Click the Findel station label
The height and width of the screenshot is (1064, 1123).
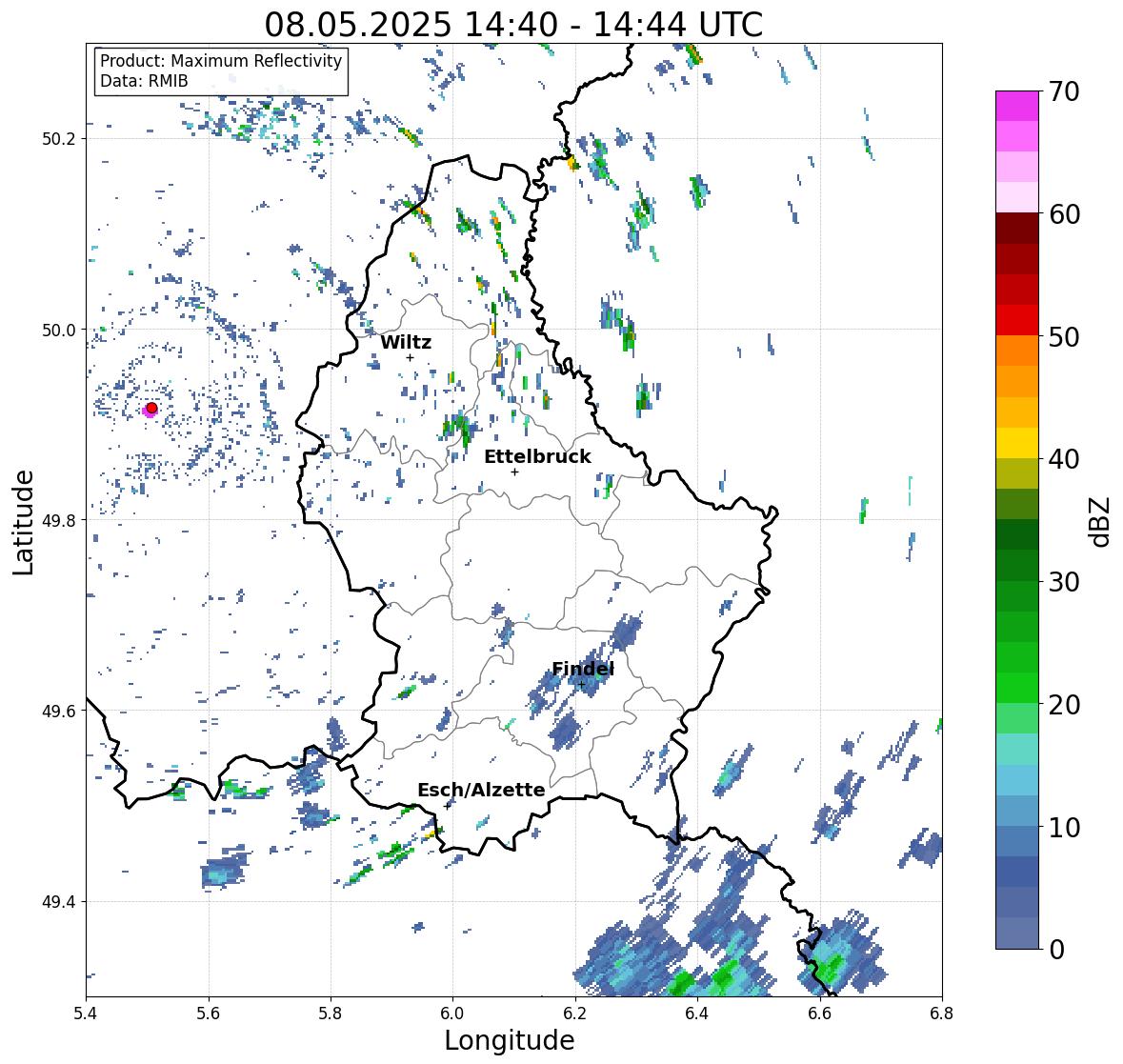click(x=583, y=670)
